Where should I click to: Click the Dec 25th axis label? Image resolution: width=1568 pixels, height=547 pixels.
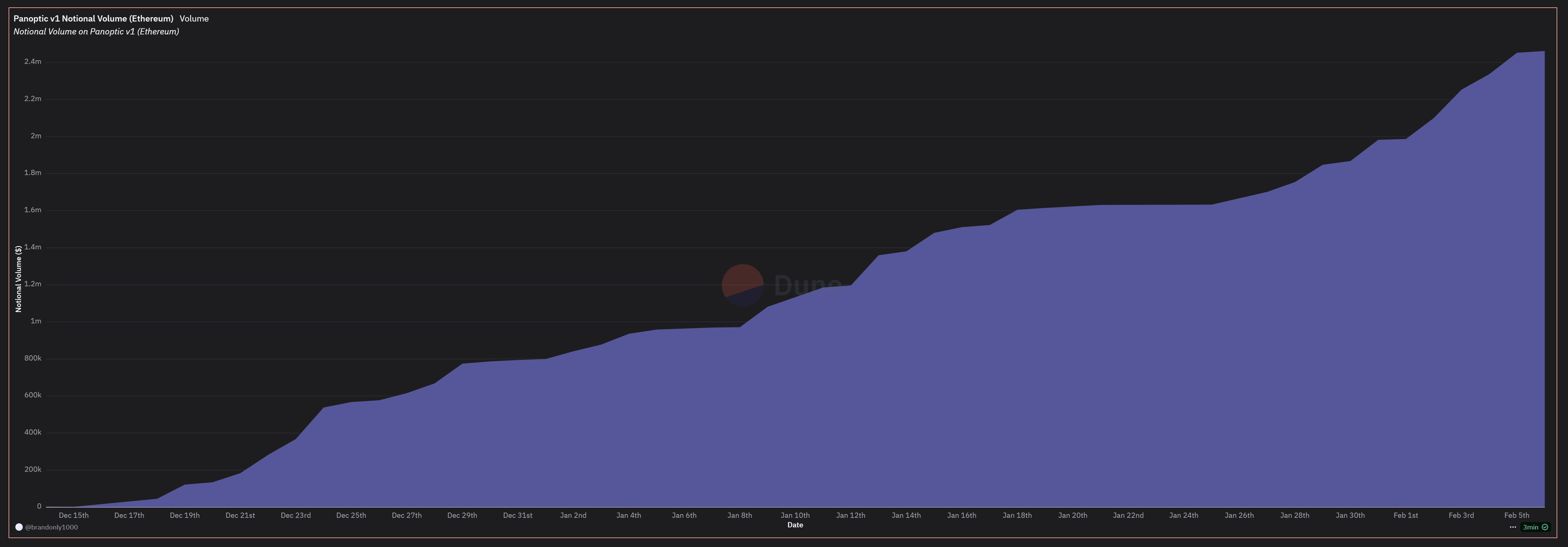pyautogui.click(x=351, y=515)
